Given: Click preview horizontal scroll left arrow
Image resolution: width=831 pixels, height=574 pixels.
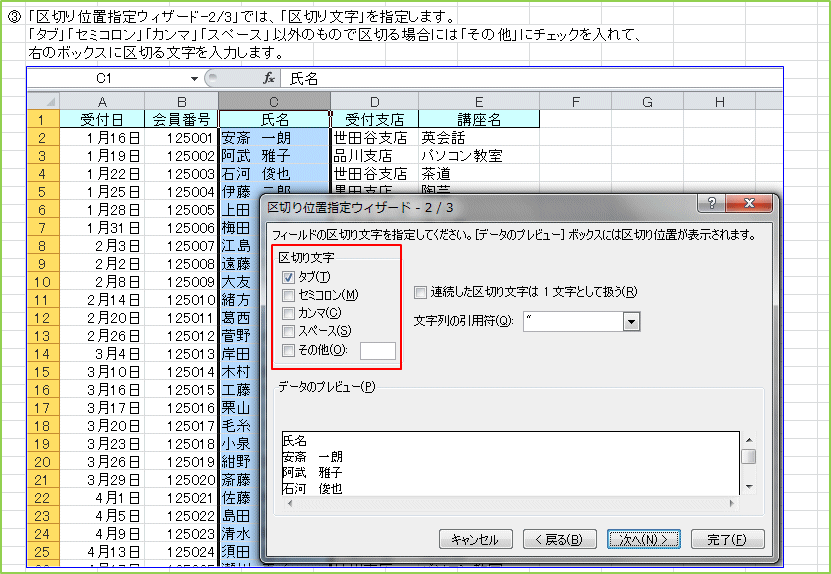Looking at the screenshot, I should click(x=289, y=503).
